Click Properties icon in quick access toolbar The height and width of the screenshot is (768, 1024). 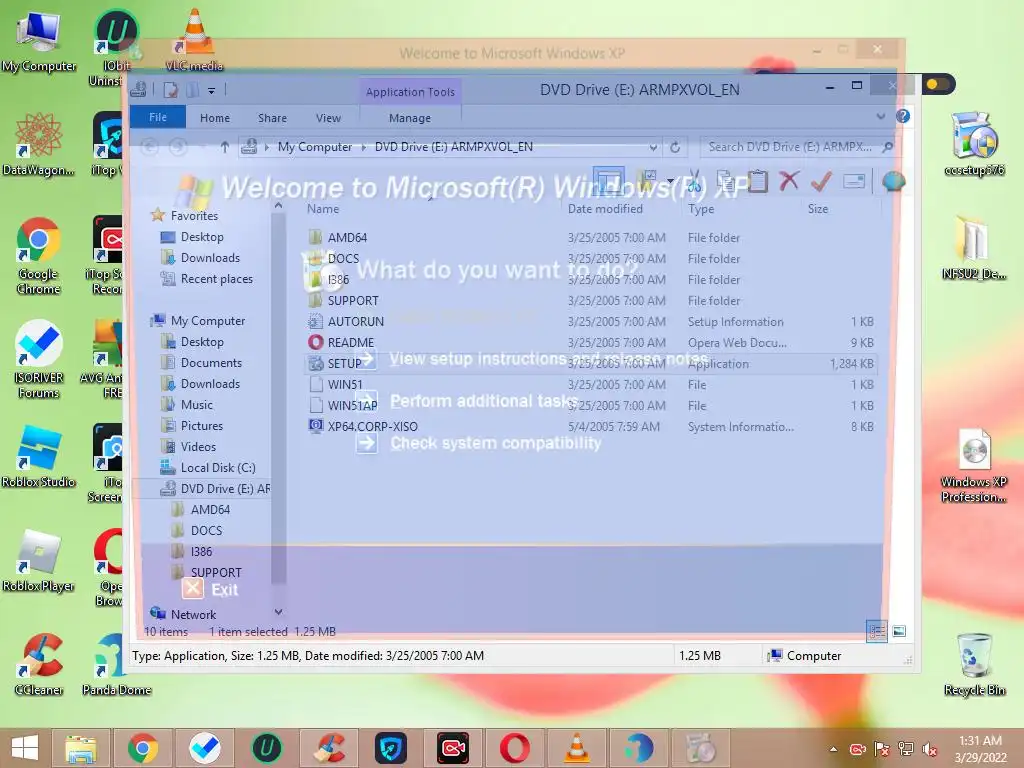(x=170, y=89)
